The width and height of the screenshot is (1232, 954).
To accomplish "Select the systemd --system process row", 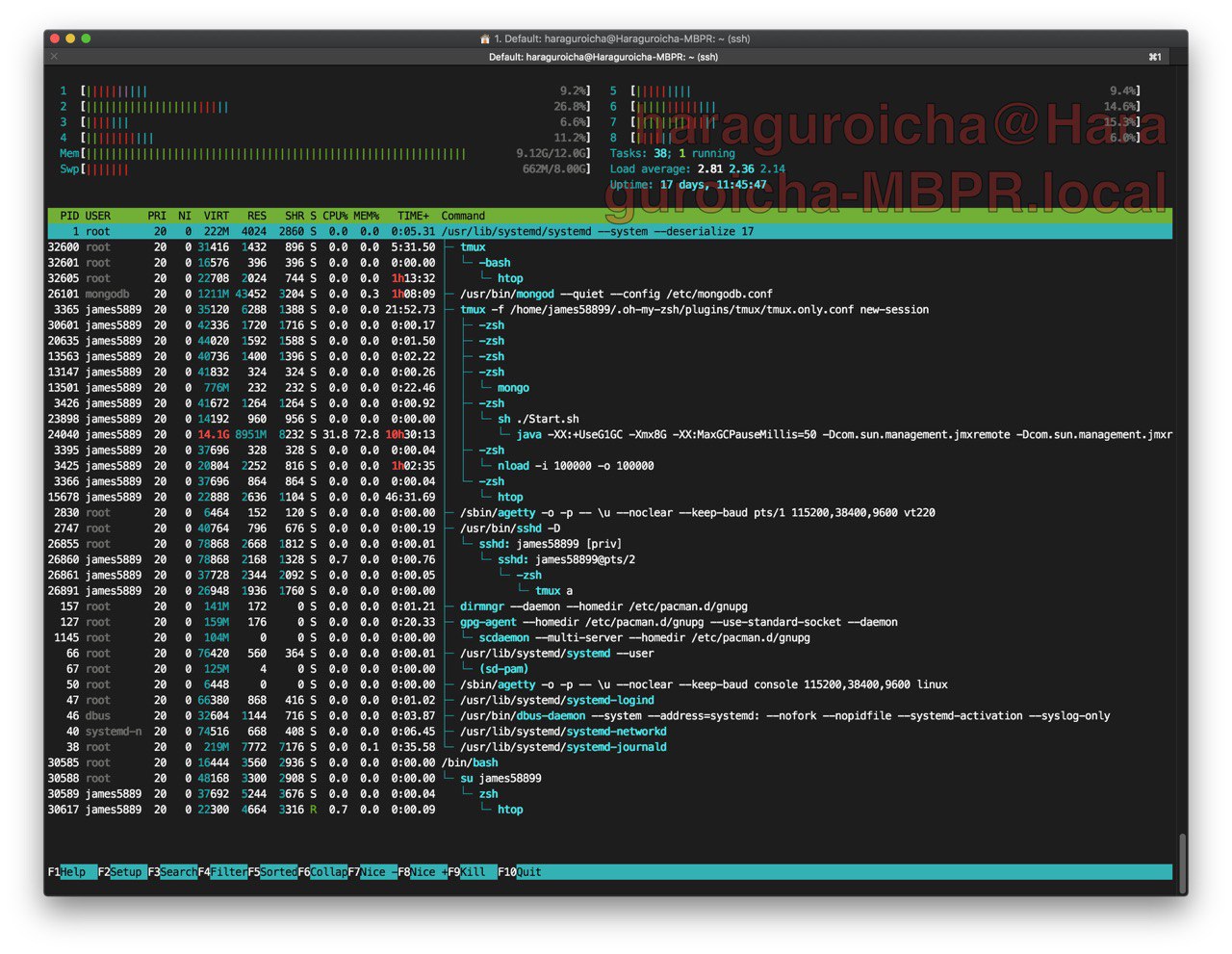I will [610, 231].
